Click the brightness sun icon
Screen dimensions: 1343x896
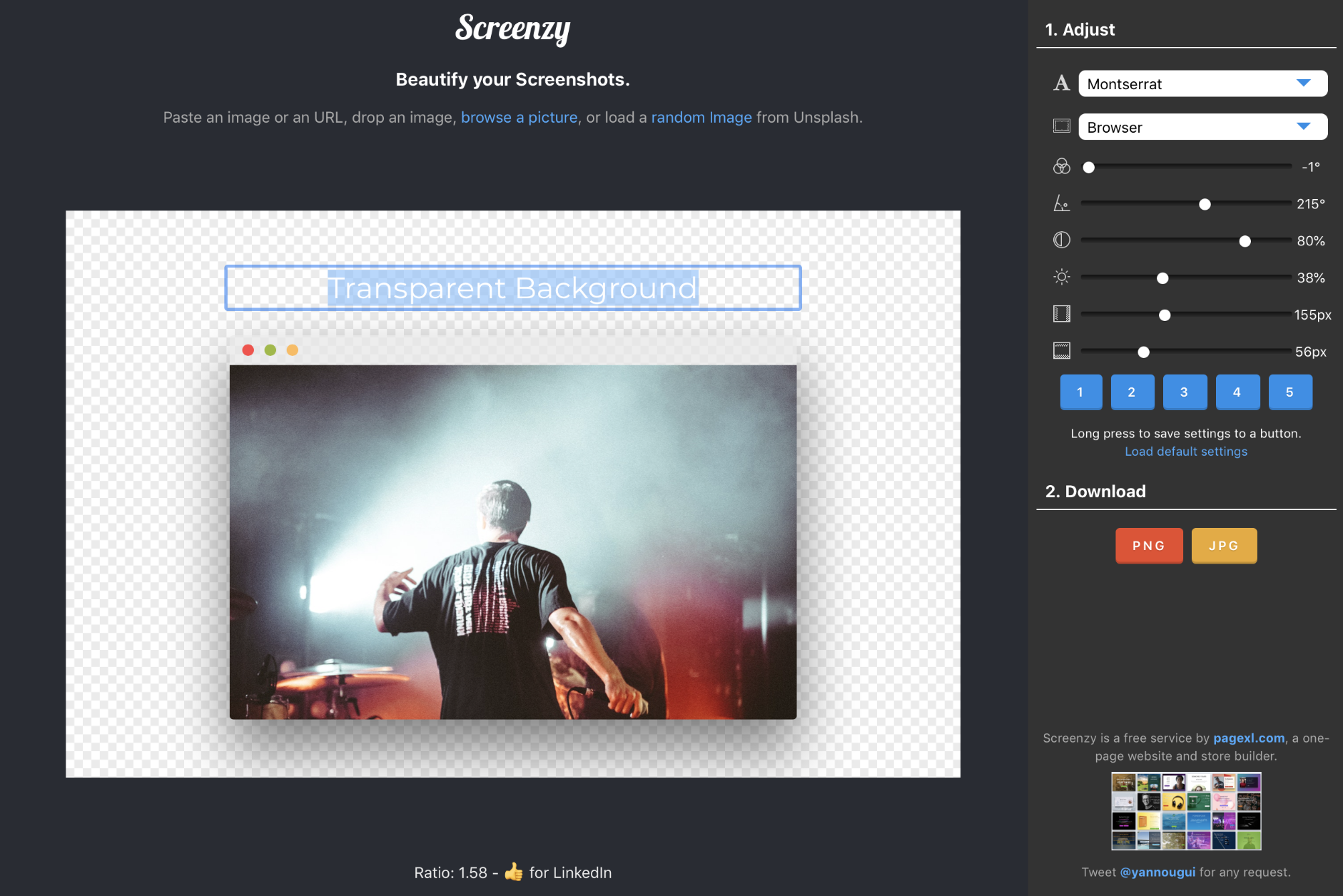click(x=1061, y=278)
